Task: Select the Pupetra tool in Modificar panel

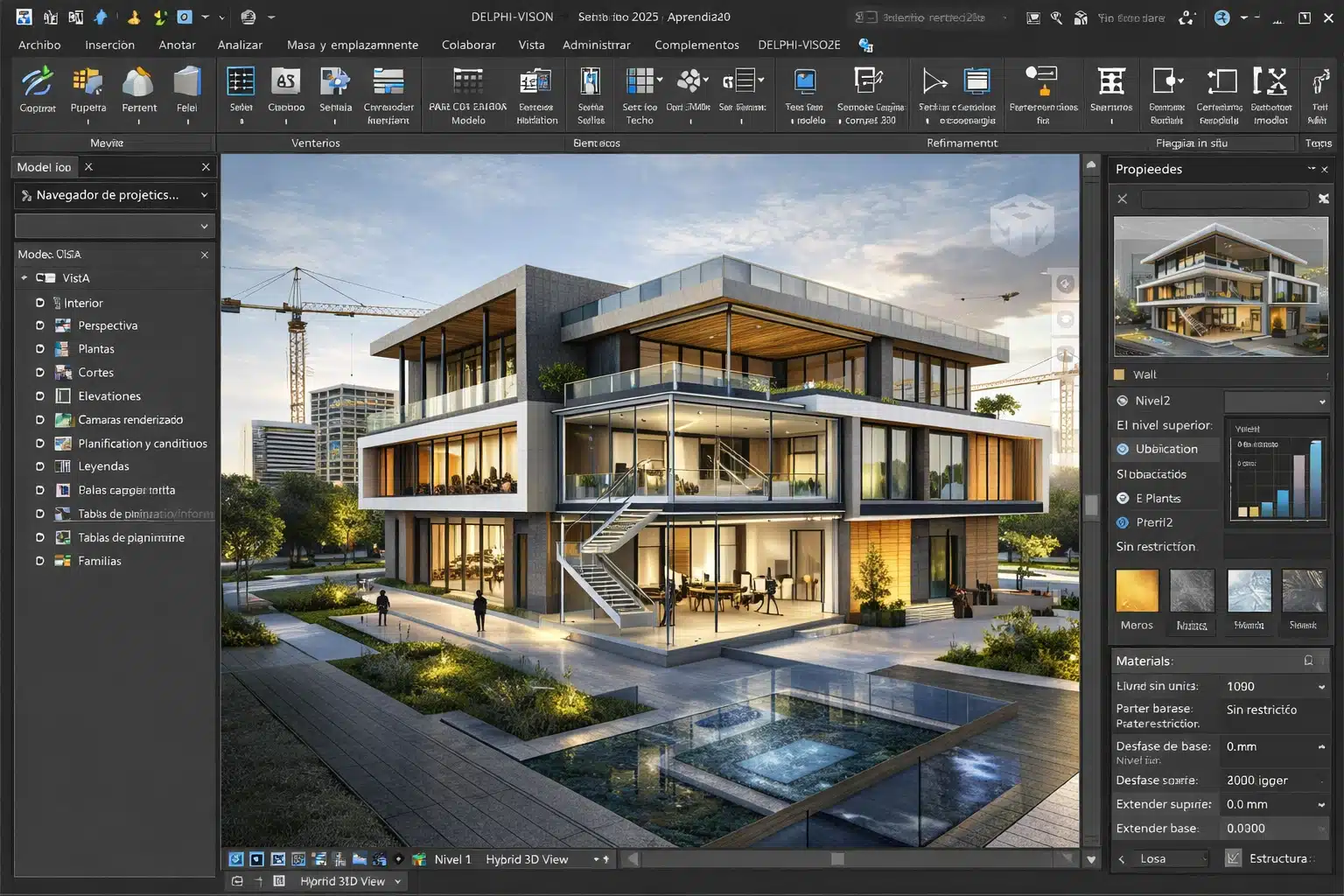Action: (87, 87)
